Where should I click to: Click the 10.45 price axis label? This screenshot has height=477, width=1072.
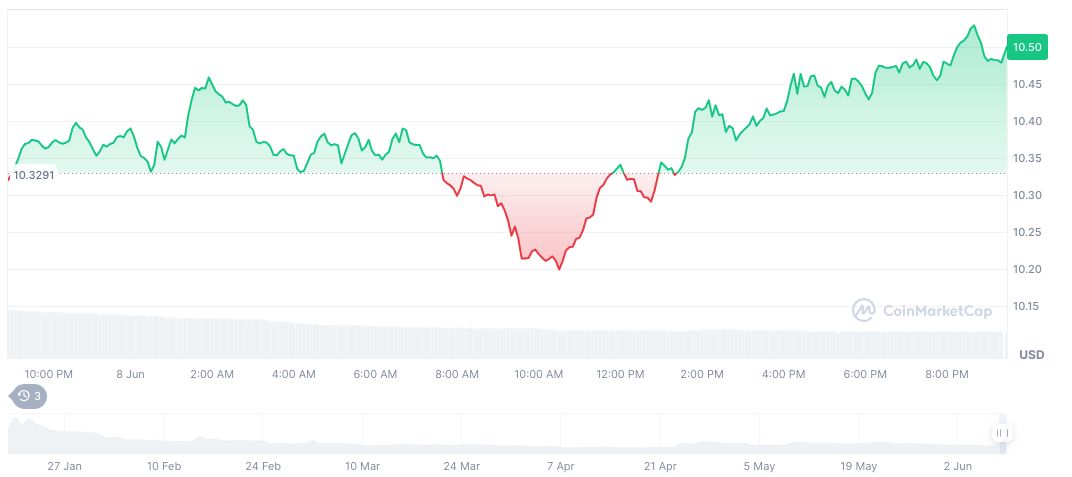(1027, 84)
